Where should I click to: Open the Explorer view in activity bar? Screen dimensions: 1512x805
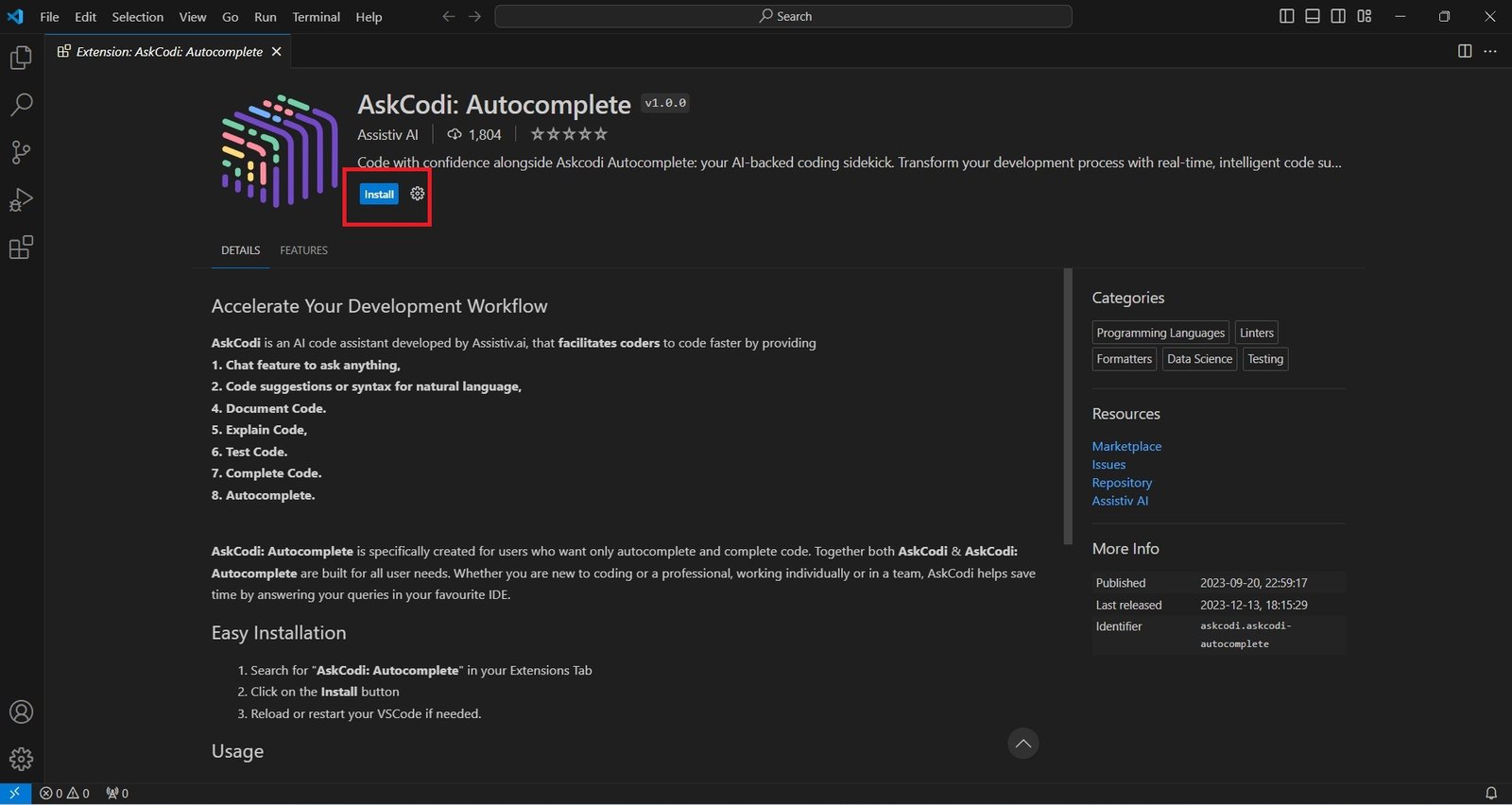[x=21, y=58]
